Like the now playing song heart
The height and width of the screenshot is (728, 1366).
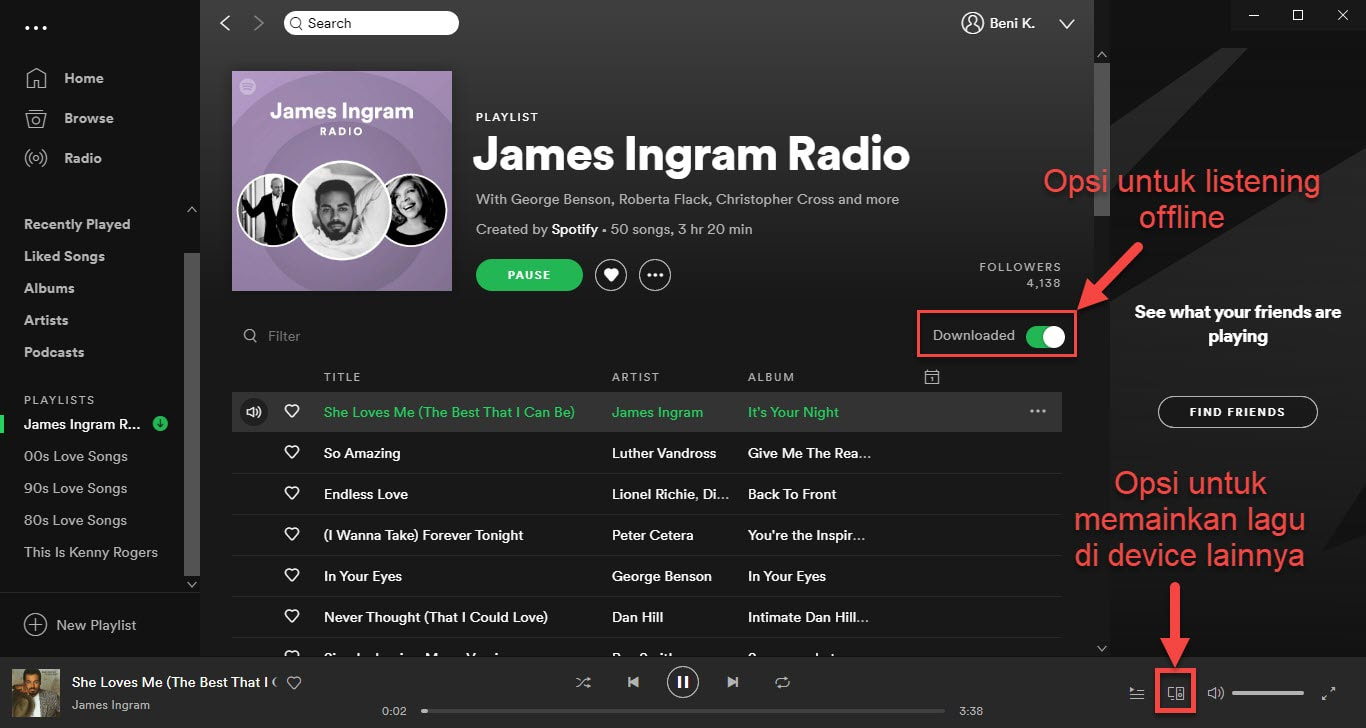[294, 683]
